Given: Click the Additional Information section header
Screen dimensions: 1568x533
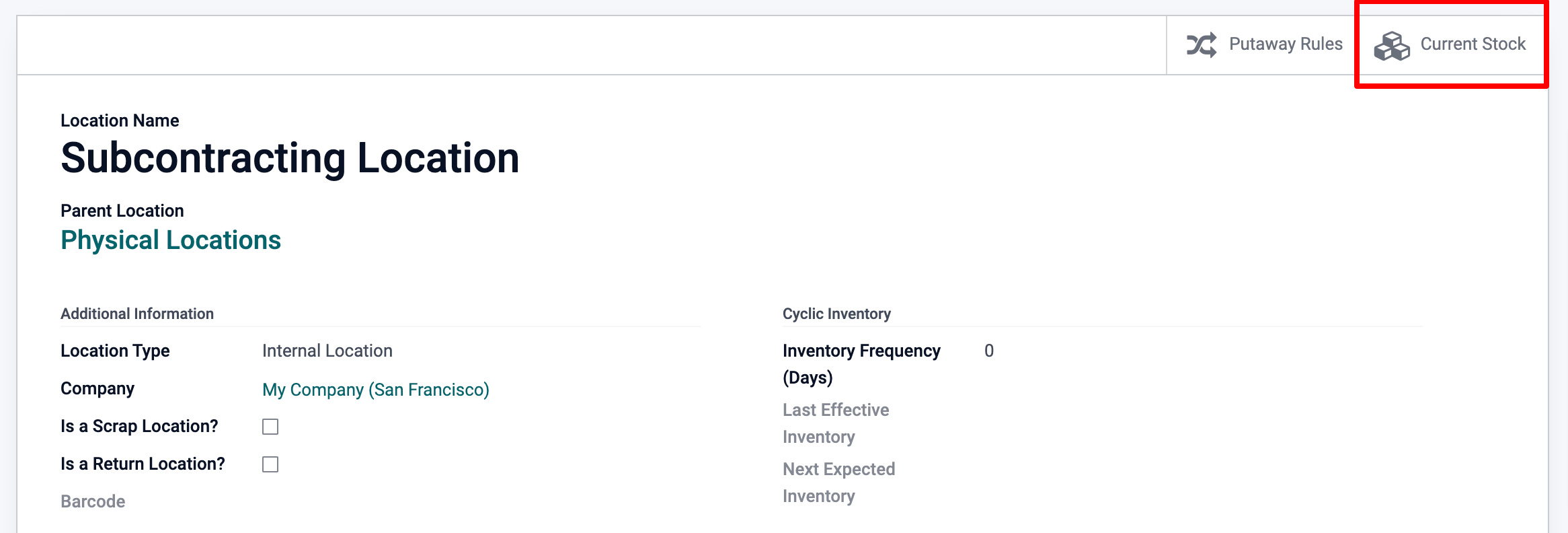Looking at the screenshot, I should pyautogui.click(x=137, y=314).
